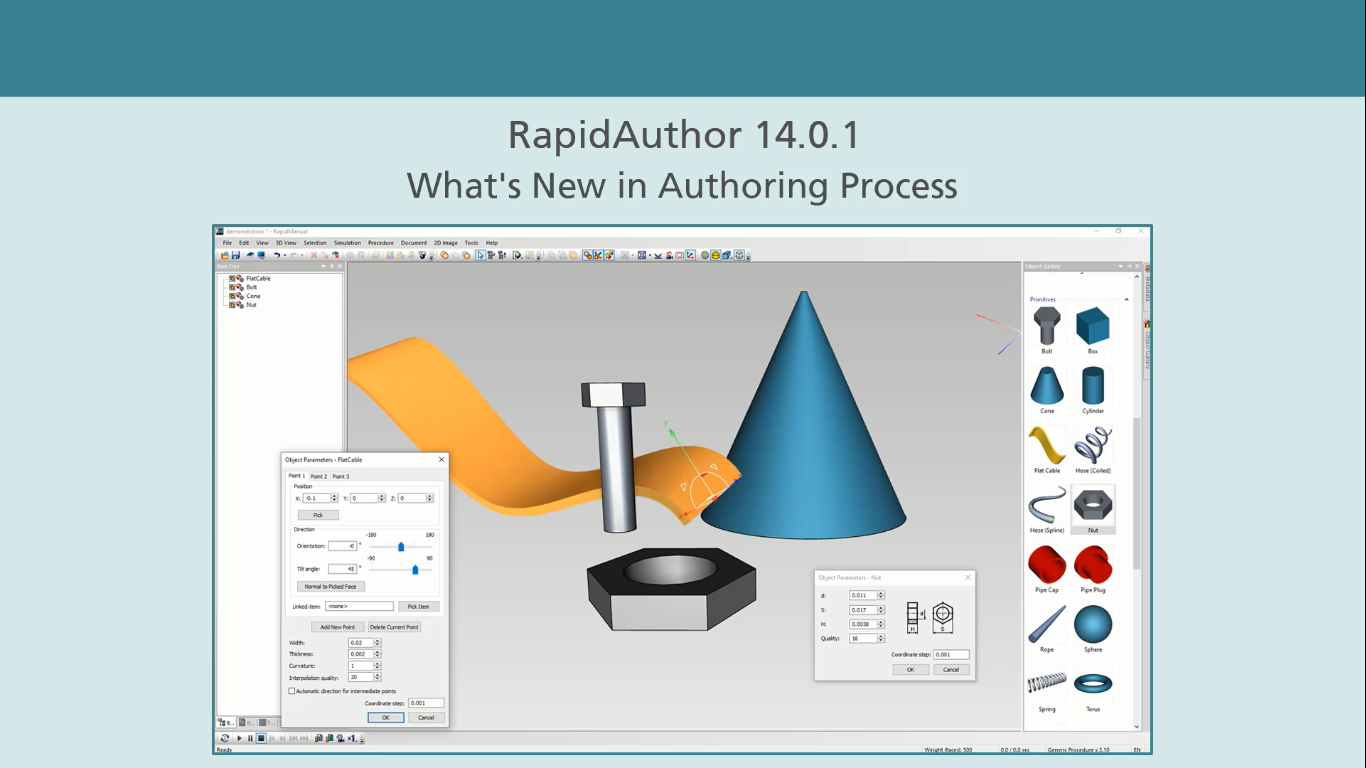Insert a Sphere primitive from gallery

[1093, 629]
